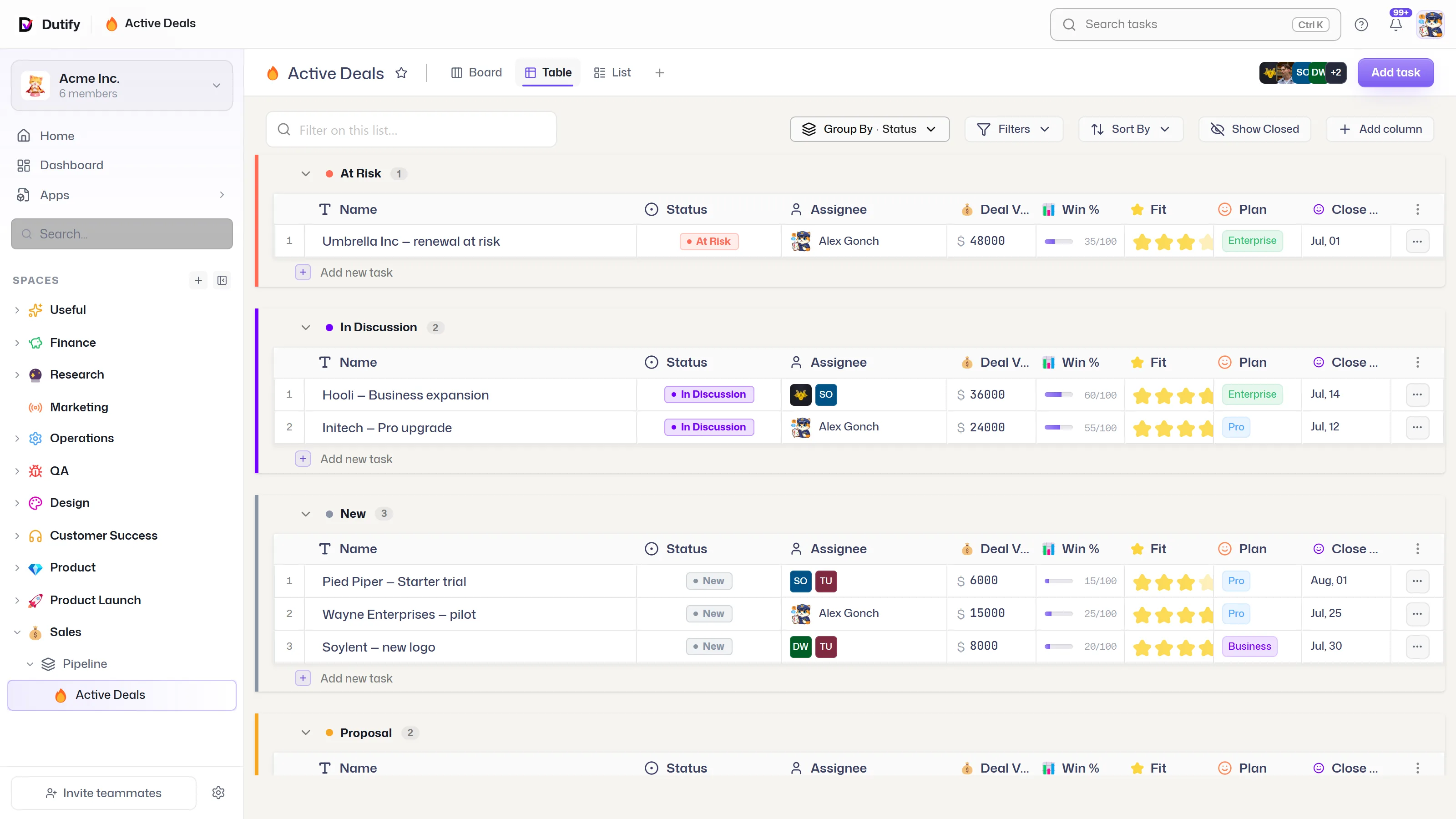
Task: Collapse the At Risk group
Action: coord(306,173)
